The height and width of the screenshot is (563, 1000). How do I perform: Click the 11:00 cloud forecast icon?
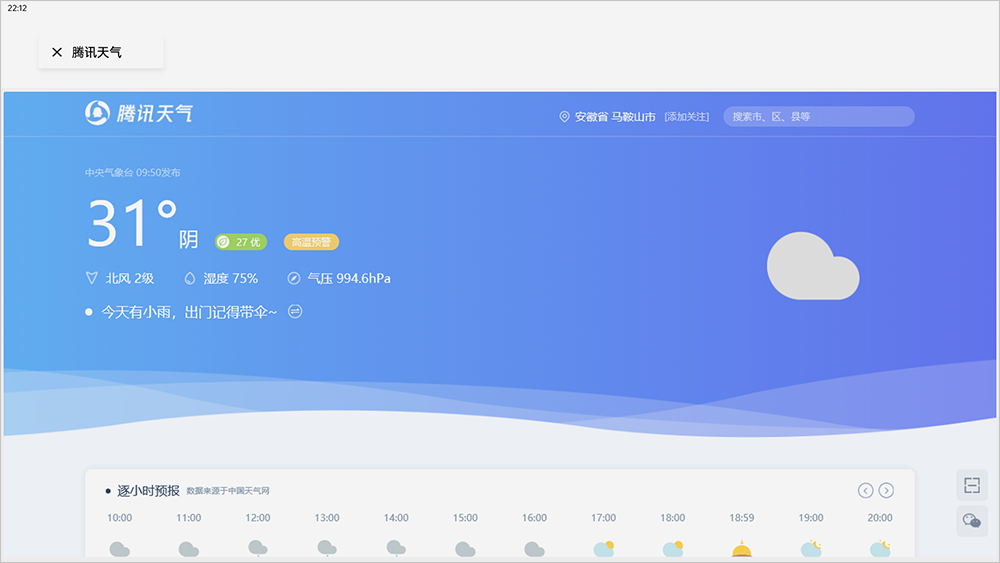[x=188, y=549]
